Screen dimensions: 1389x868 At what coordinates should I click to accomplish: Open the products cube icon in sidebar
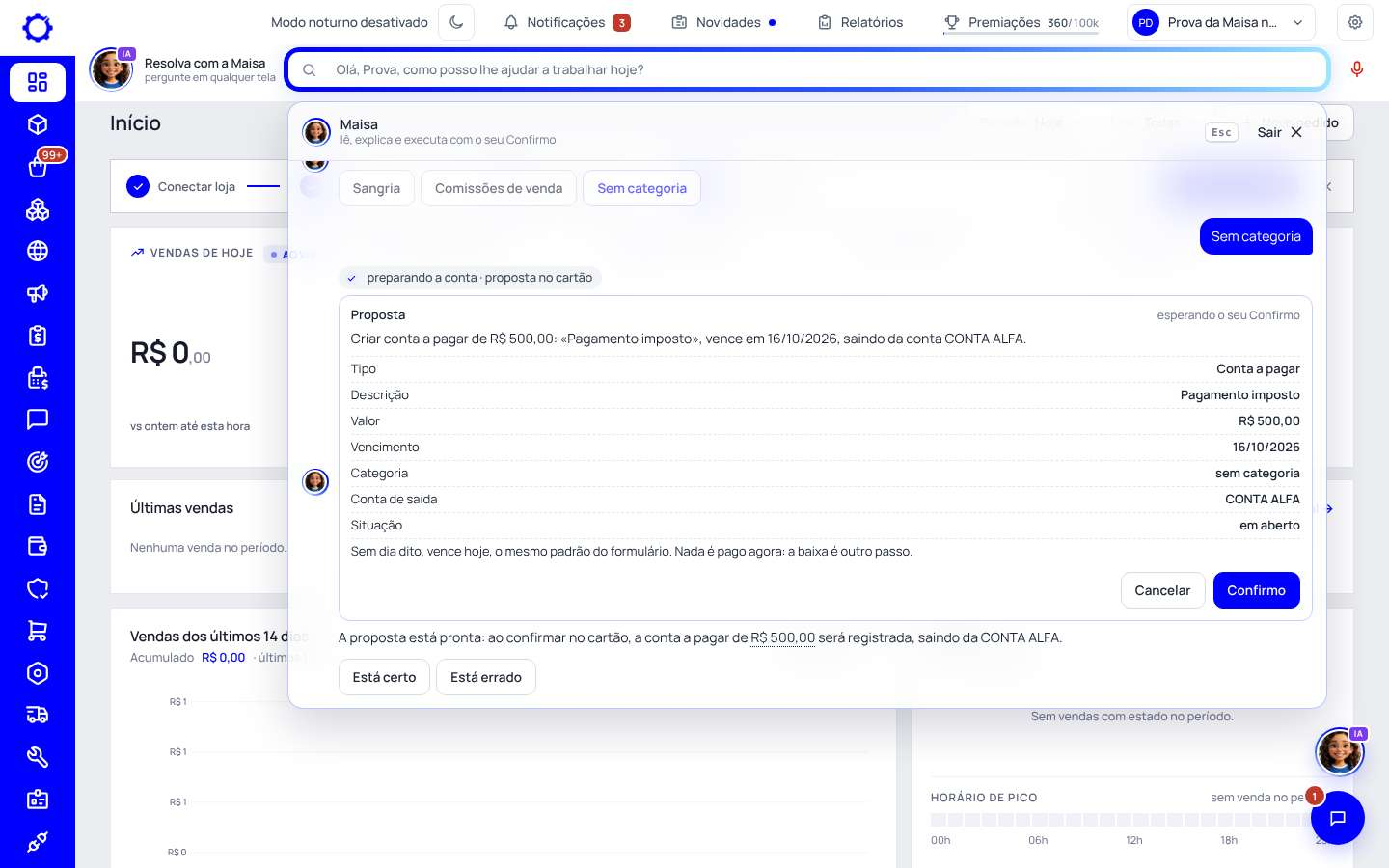38,124
